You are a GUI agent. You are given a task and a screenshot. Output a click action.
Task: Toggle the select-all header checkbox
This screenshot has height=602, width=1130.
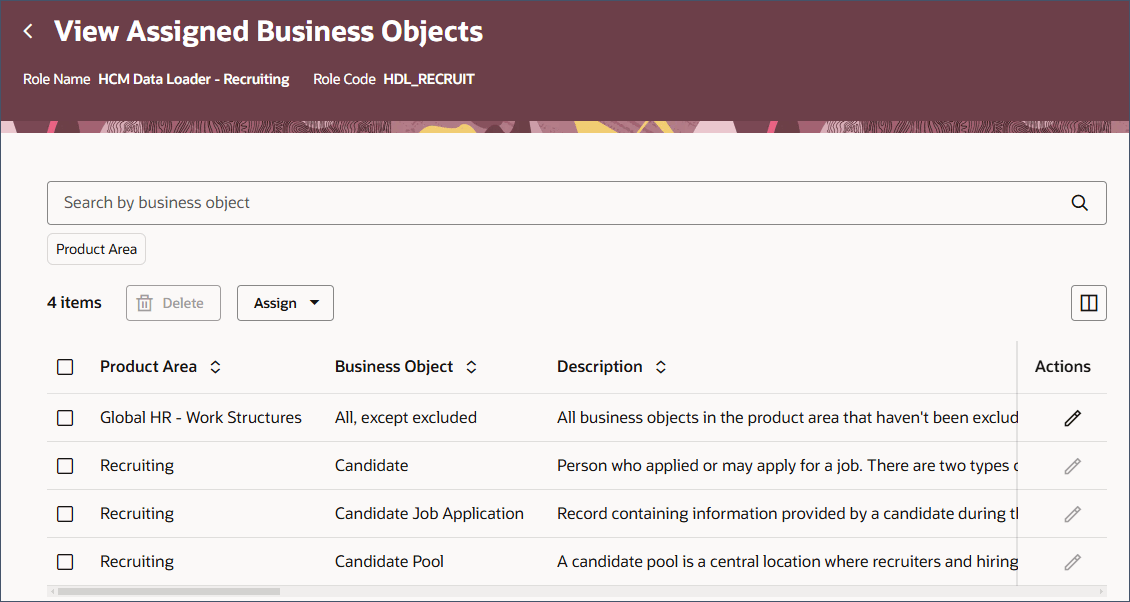(65, 367)
